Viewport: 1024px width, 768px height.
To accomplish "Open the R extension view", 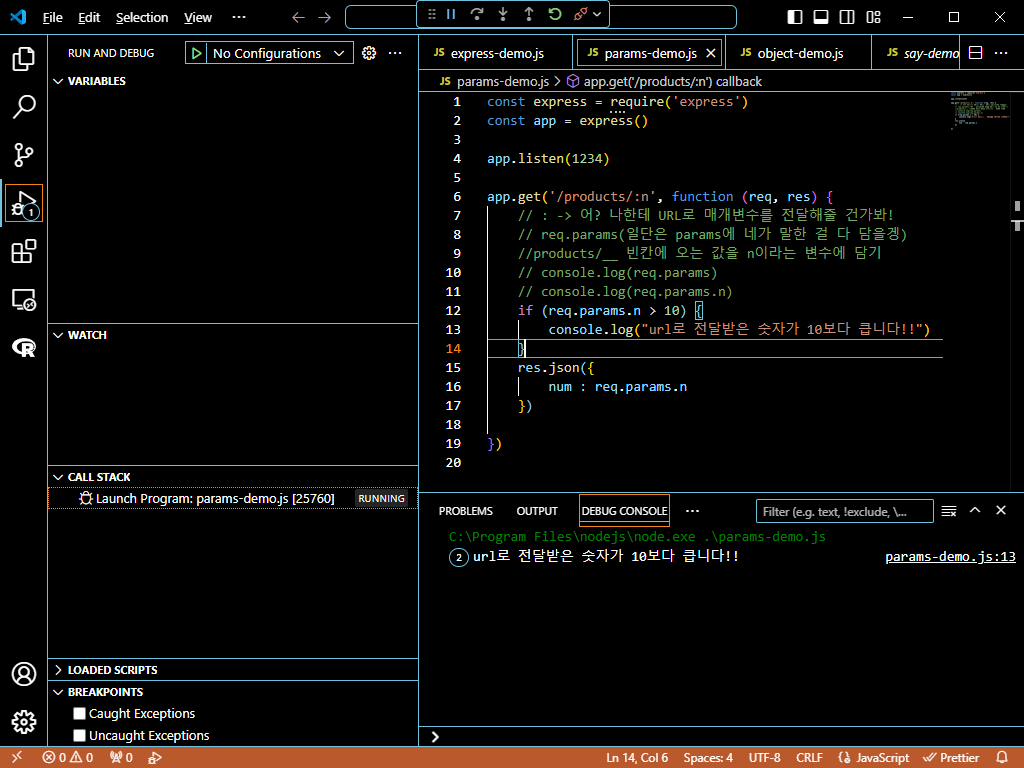I will coord(24,347).
